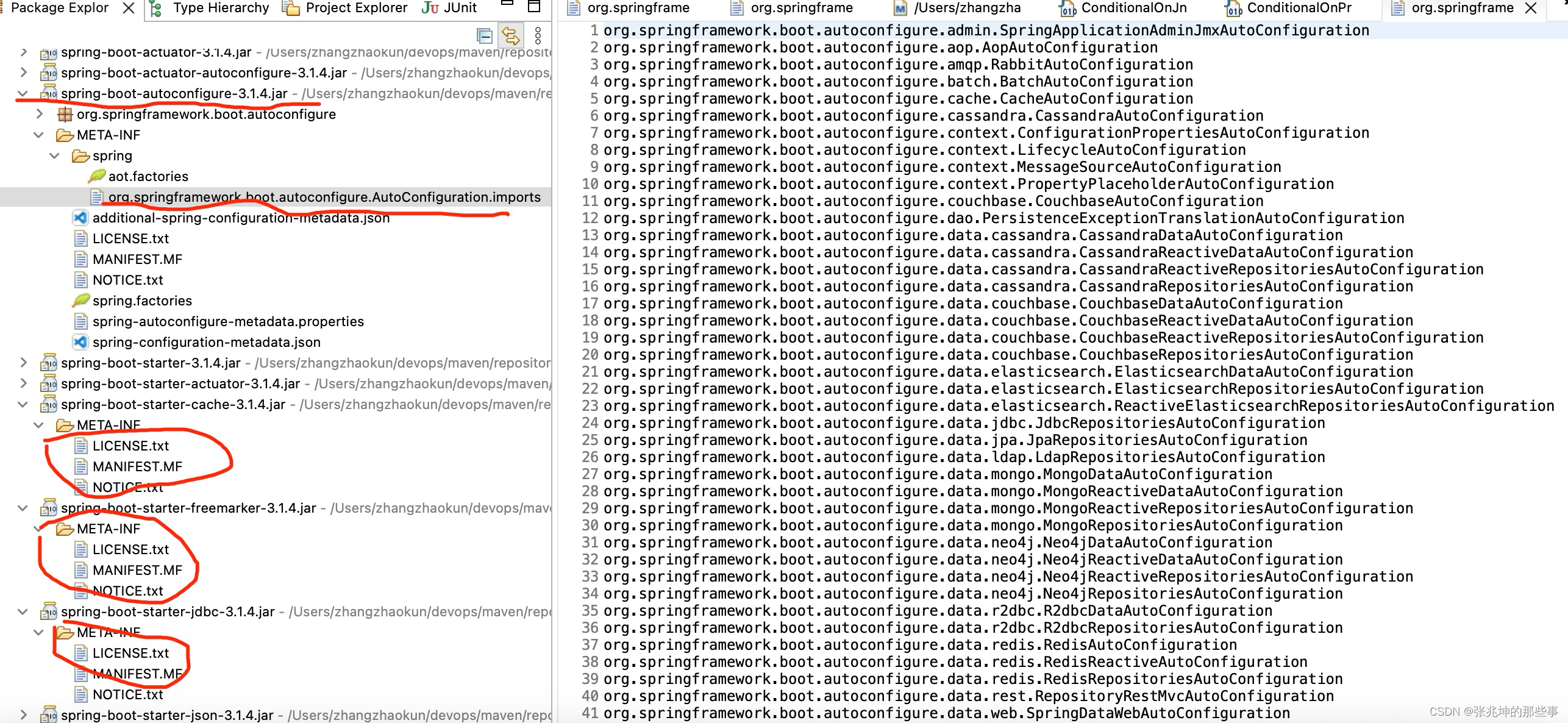Click the spring.factories leaf icon
This screenshot has width=1568, height=723.
[80, 301]
